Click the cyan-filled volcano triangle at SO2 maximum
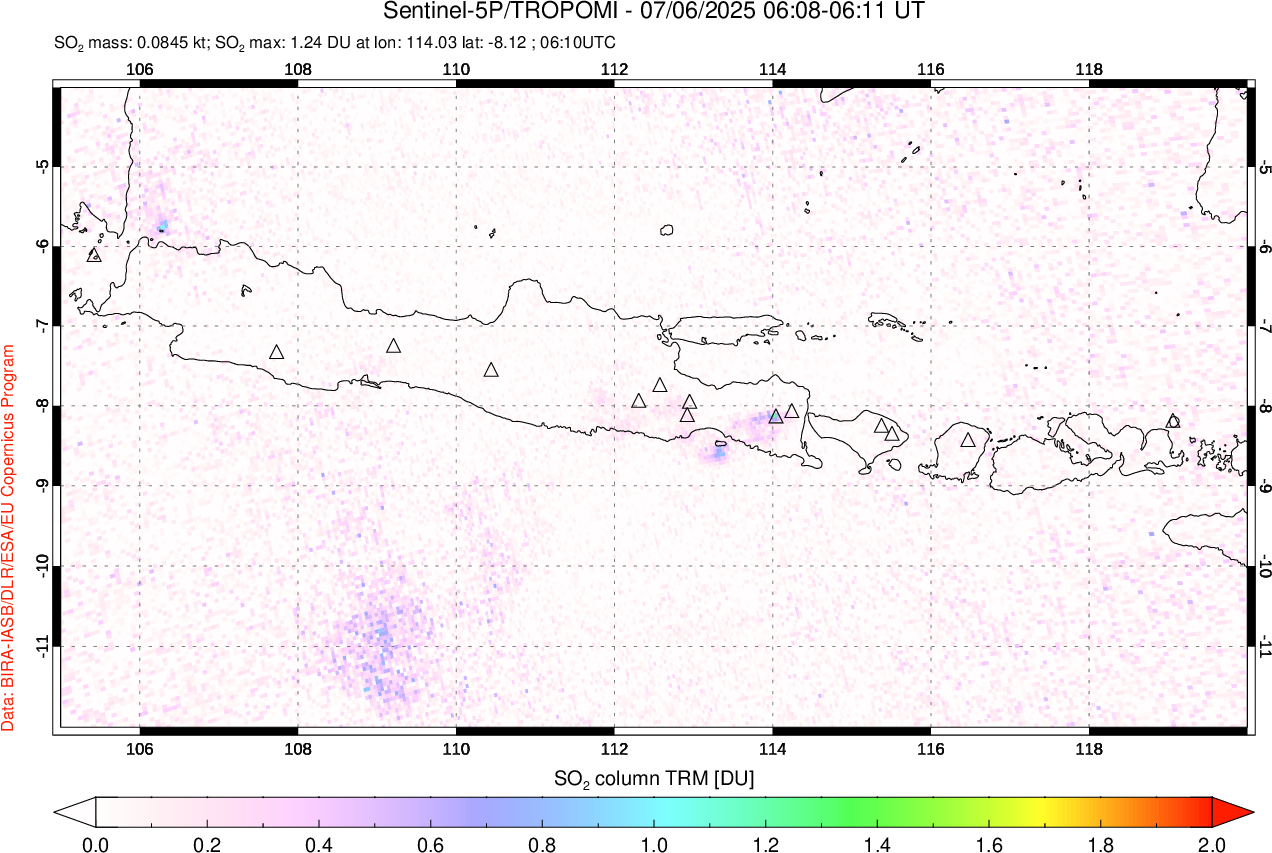 776,416
